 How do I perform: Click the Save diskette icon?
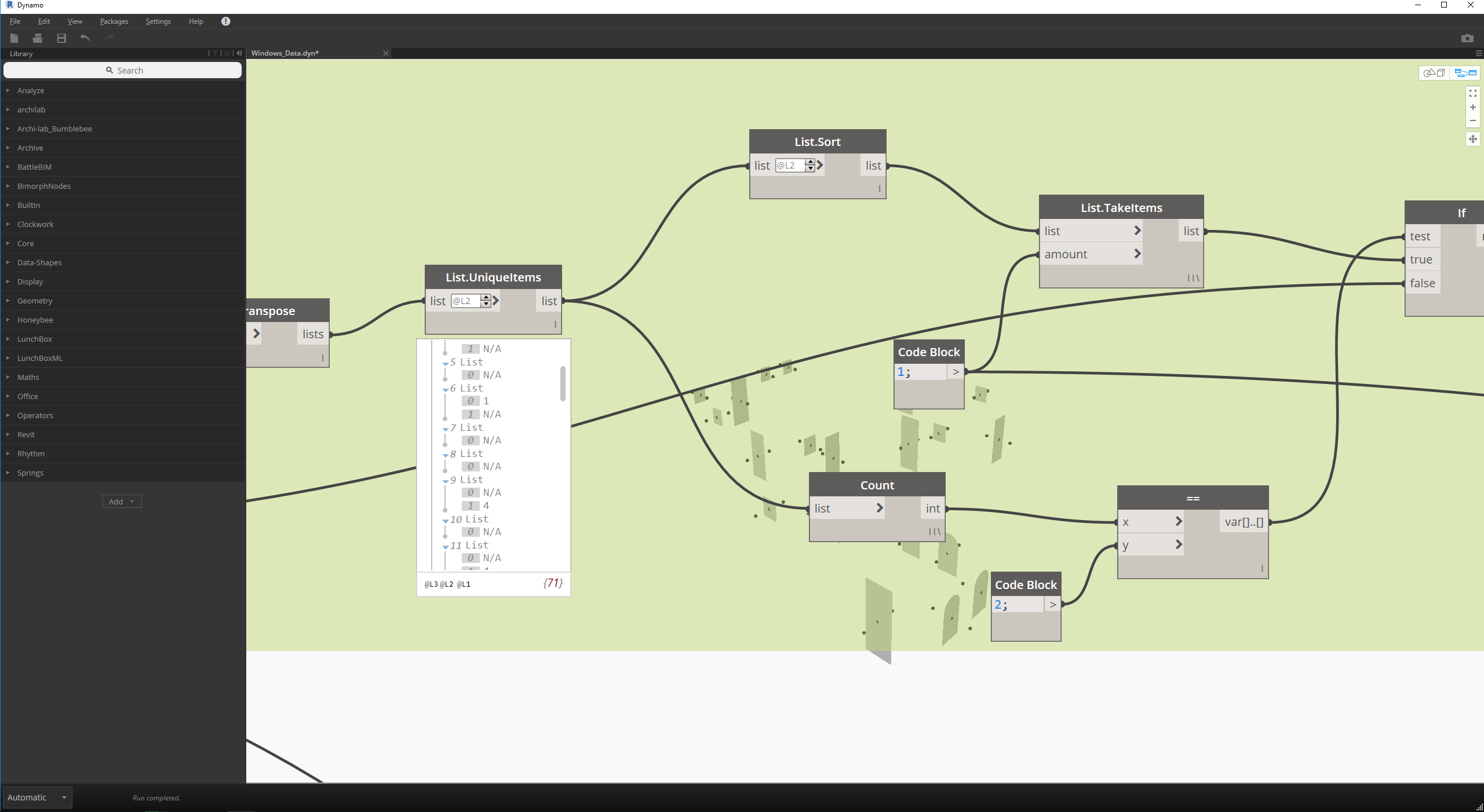click(x=61, y=38)
